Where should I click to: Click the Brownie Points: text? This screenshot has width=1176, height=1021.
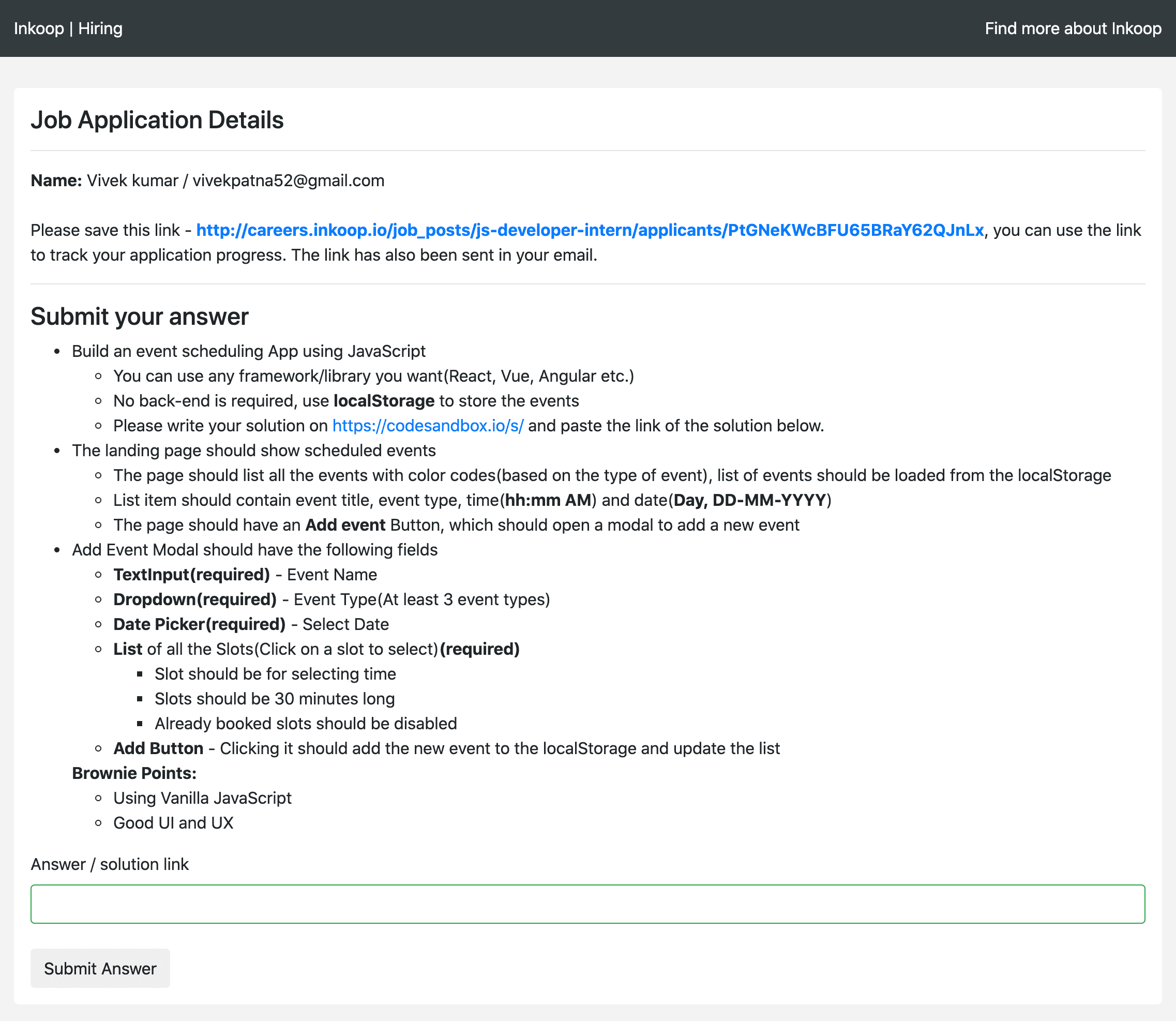click(134, 773)
